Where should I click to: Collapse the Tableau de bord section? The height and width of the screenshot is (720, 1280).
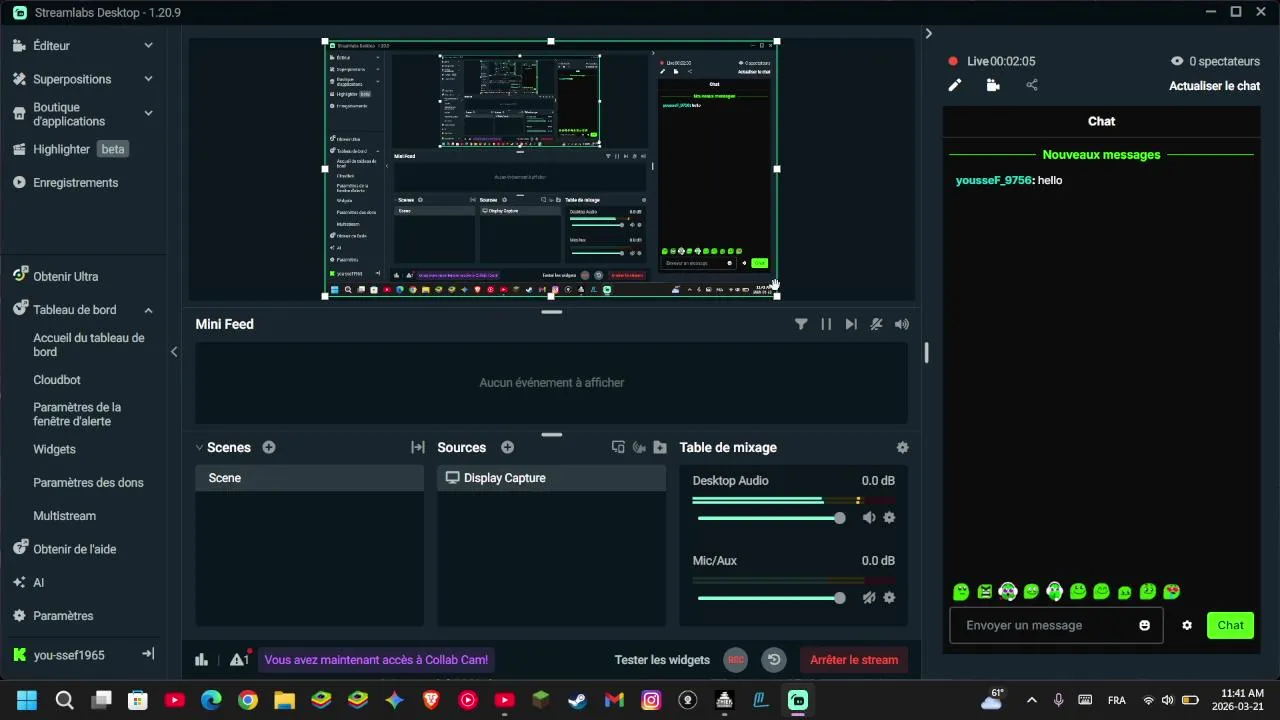click(x=148, y=310)
